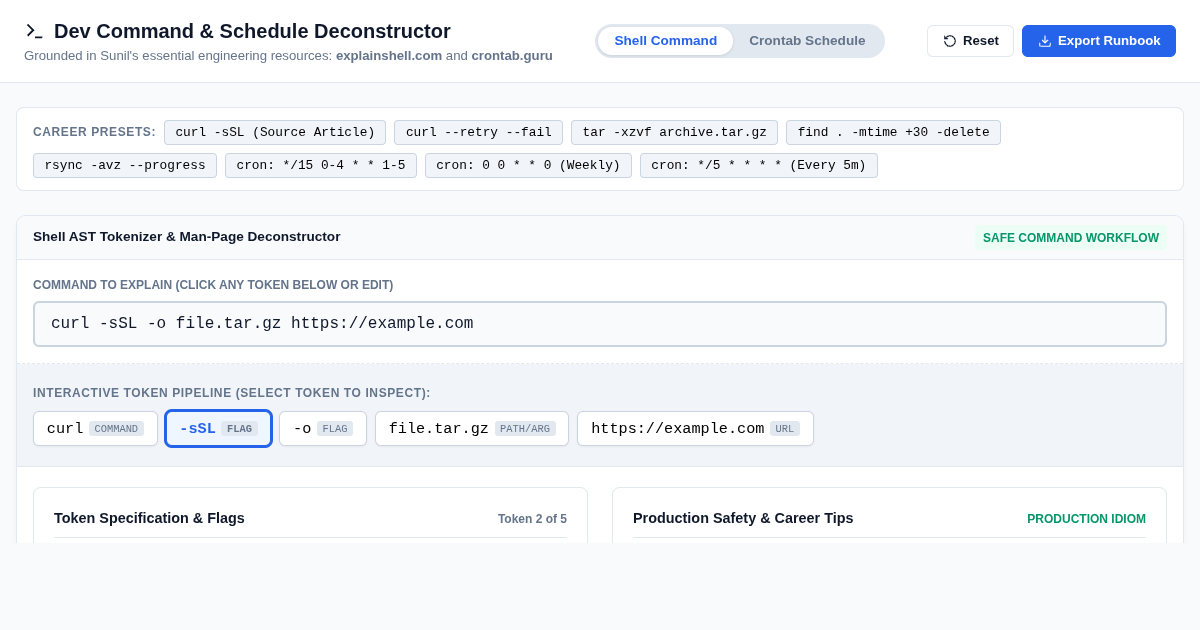Select the -sSL FLAG token

[218, 429]
